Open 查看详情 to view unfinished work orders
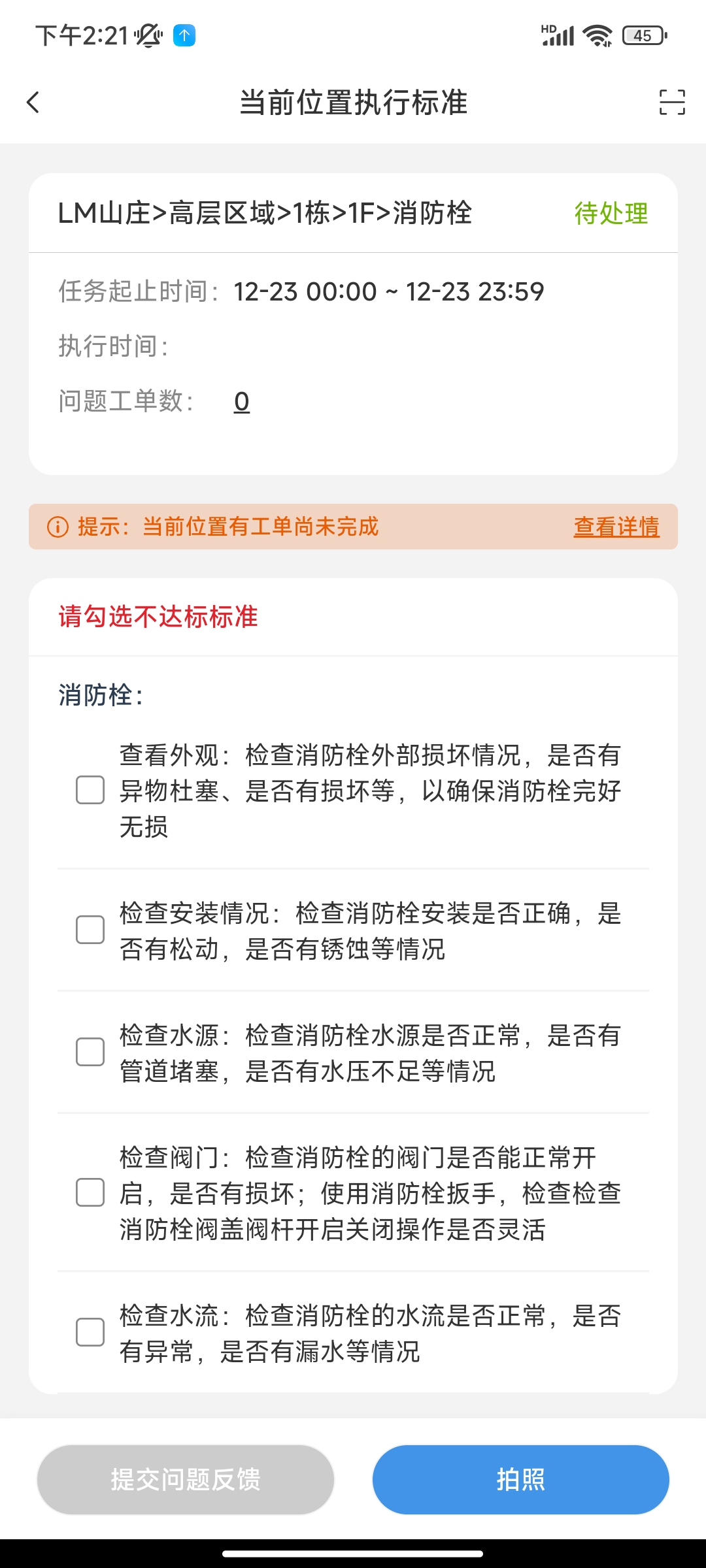The image size is (706, 1568). tap(616, 527)
